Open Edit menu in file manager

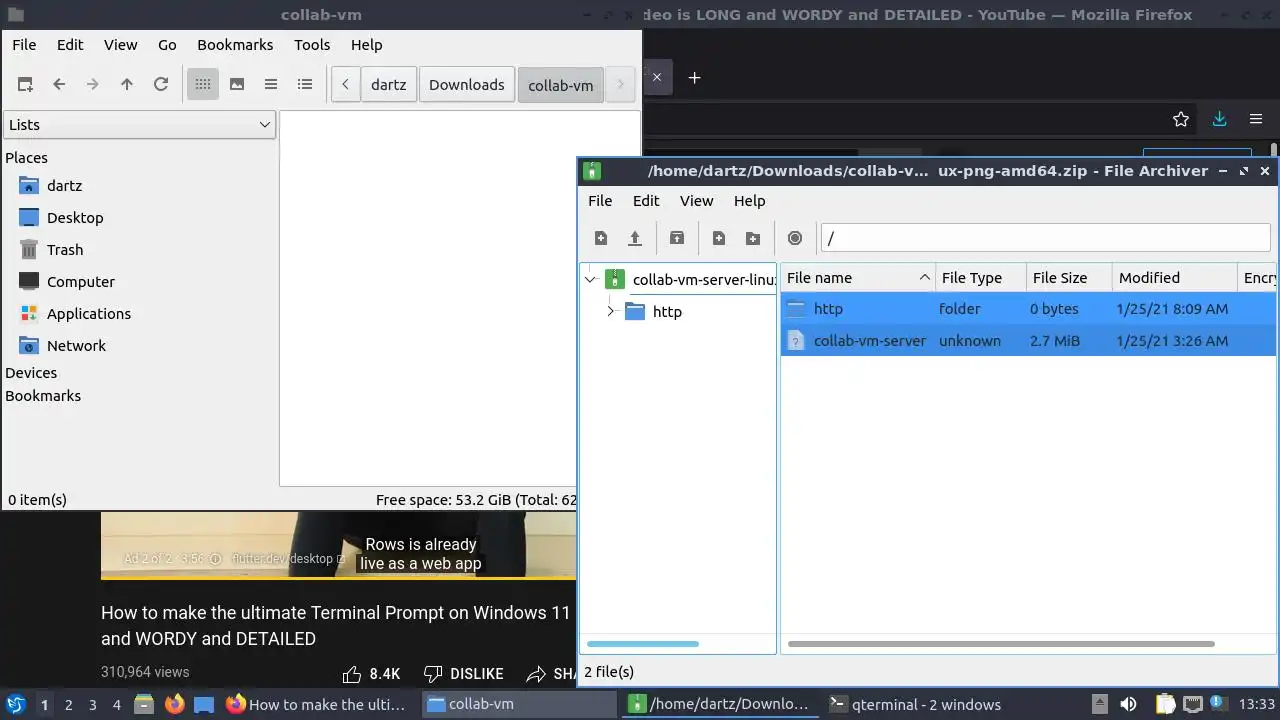[70, 45]
